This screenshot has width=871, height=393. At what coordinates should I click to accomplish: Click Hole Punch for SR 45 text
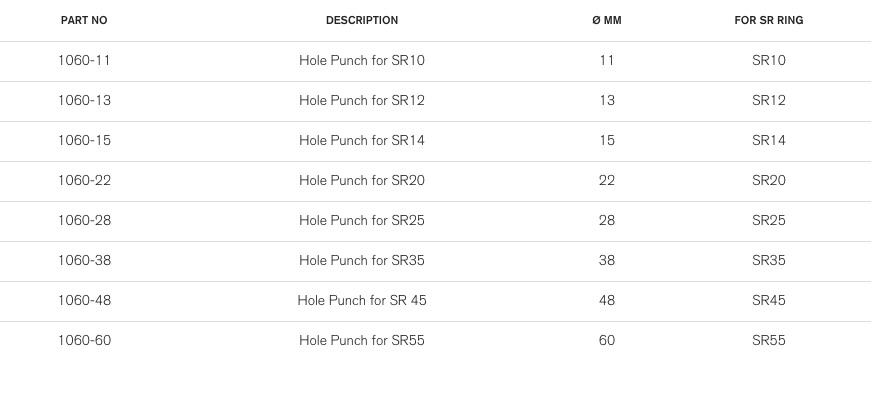[362, 300]
